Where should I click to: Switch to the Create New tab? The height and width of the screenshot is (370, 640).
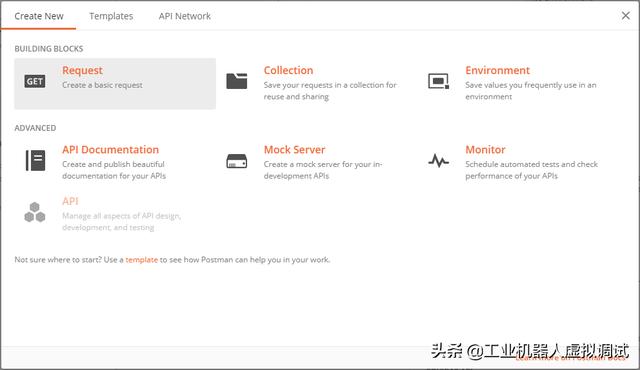(x=39, y=16)
